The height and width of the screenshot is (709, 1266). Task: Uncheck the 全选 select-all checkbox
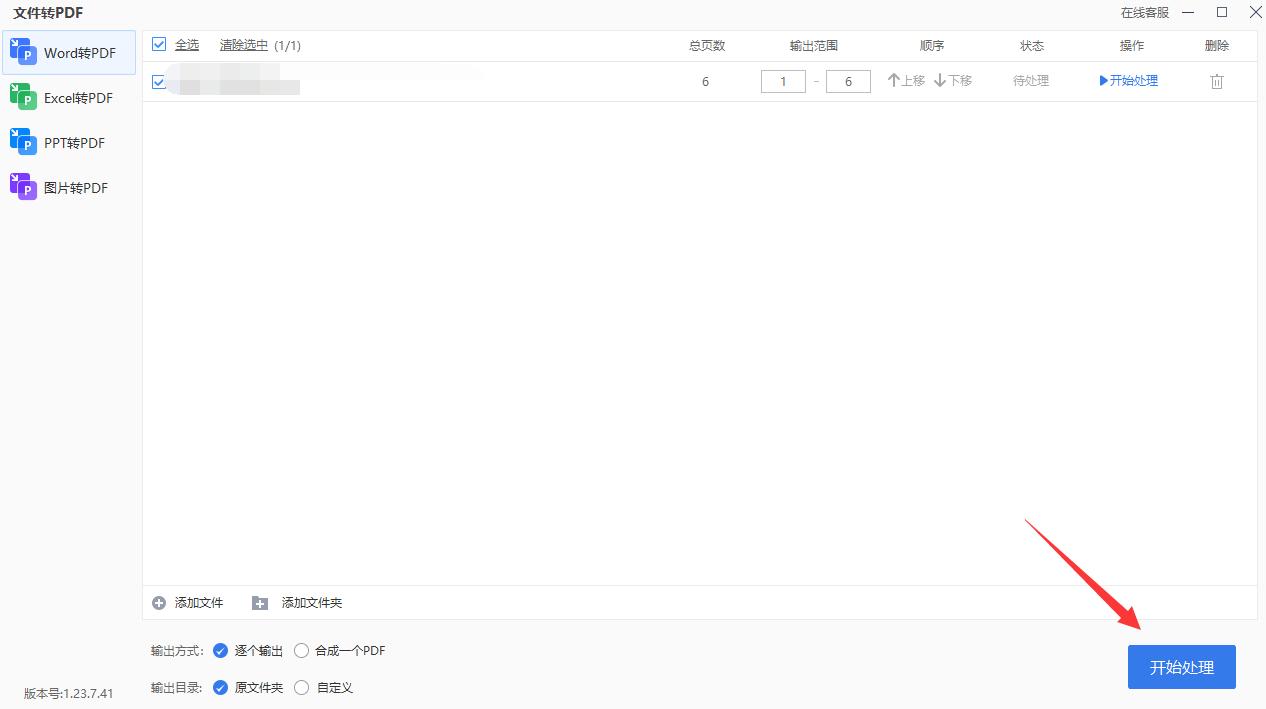point(158,44)
